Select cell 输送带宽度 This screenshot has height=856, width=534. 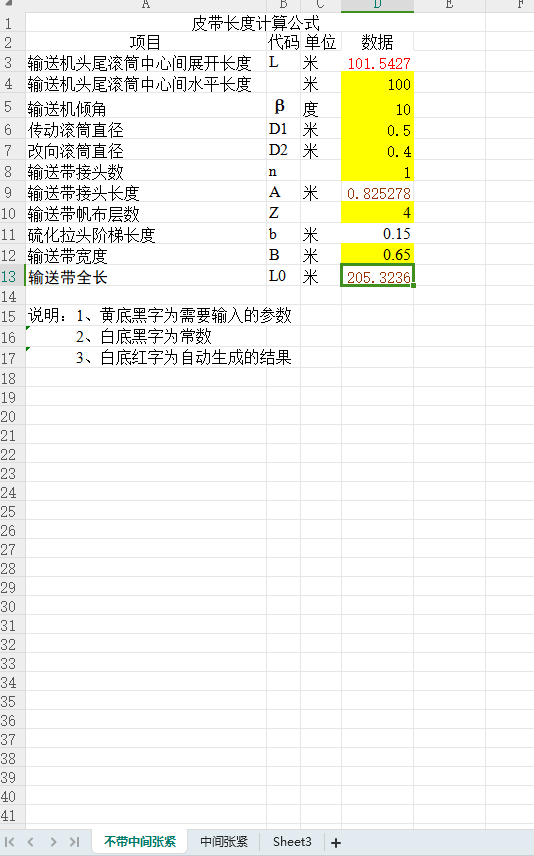(x=146, y=254)
